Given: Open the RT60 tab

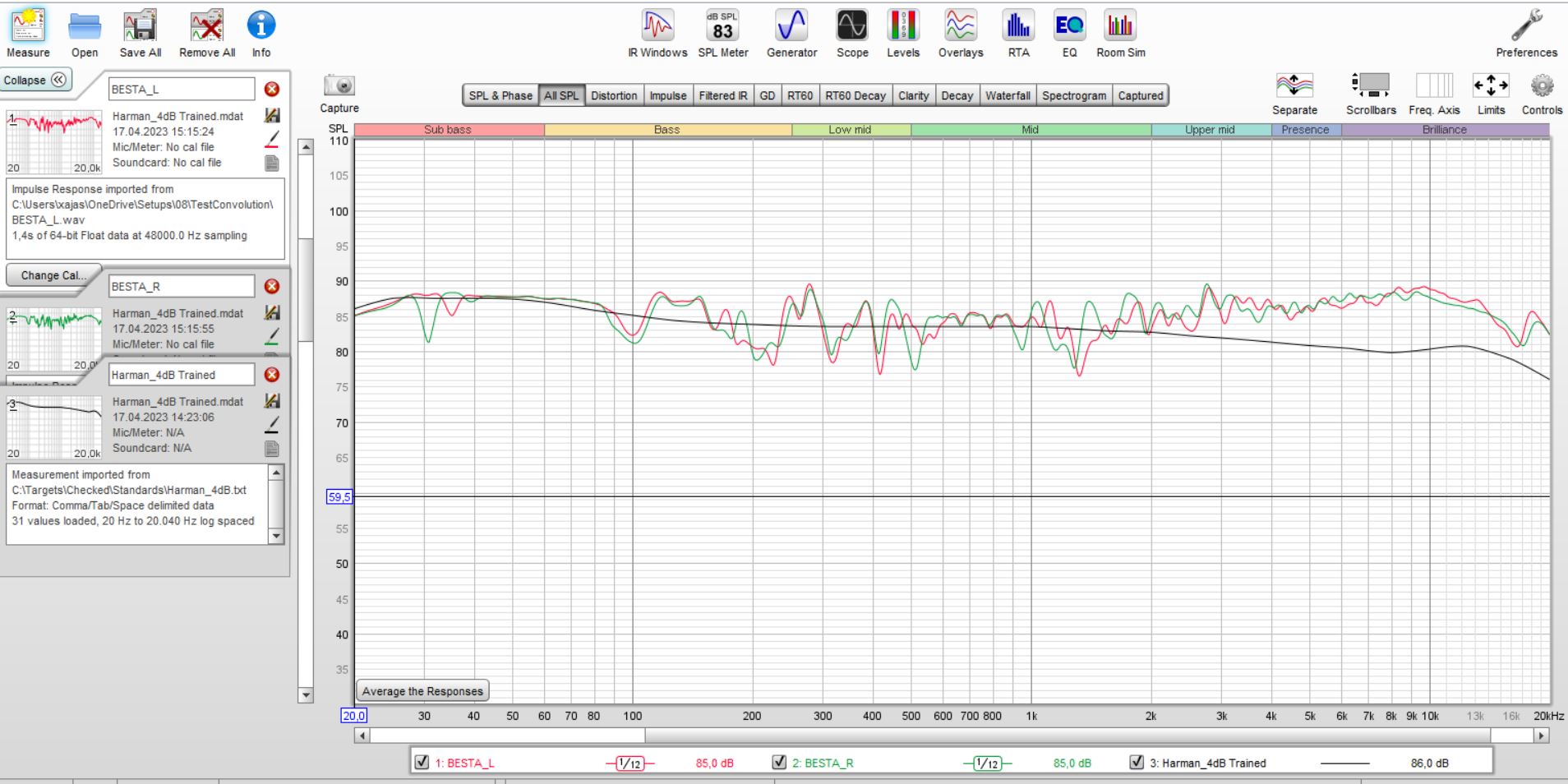Looking at the screenshot, I should 800,95.
